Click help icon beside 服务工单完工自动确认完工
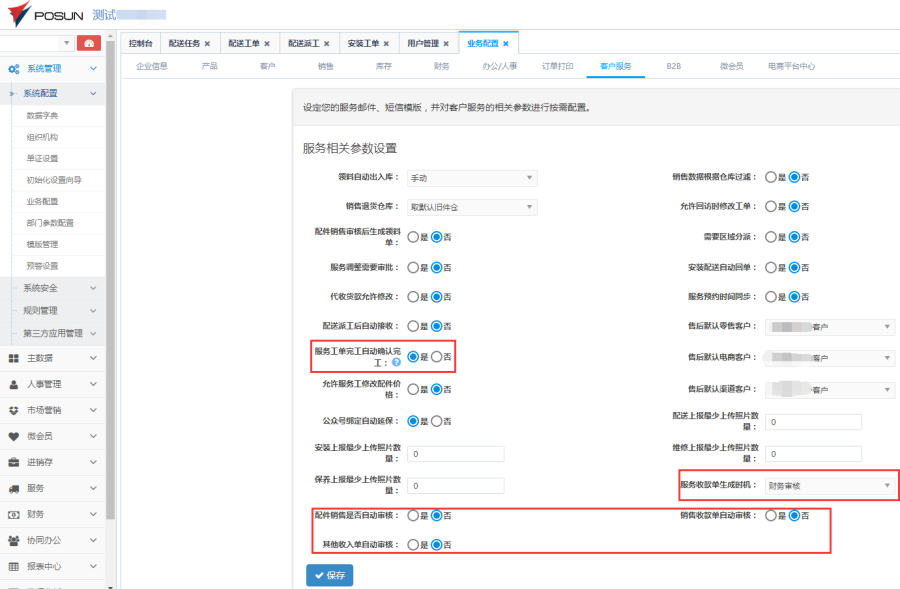 coord(396,362)
